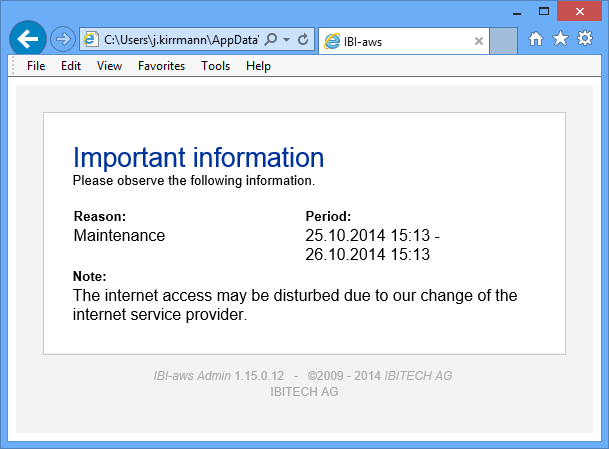This screenshot has width=609, height=449.
Task: Open the File menu
Action: 36,66
